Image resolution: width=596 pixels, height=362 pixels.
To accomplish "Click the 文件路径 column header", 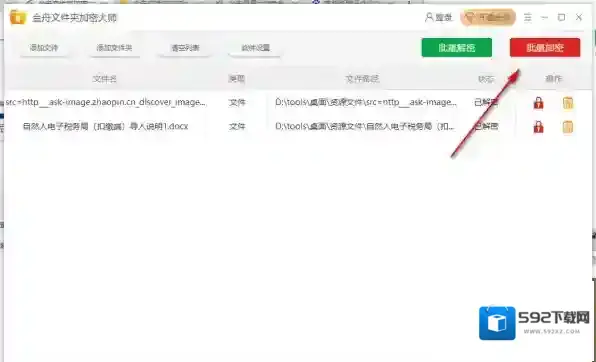I will click(362, 79).
